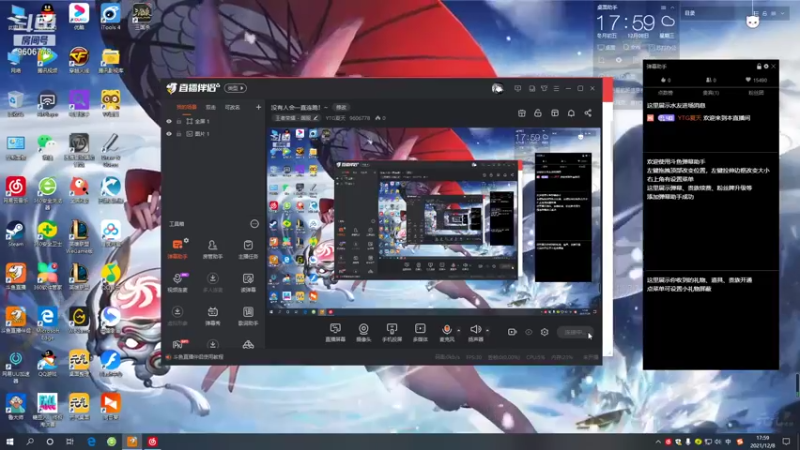Viewport: 800px width, 450px height.
Task: Toggle the padlock icon in the stream header
Action: pyautogui.click(x=538, y=113)
